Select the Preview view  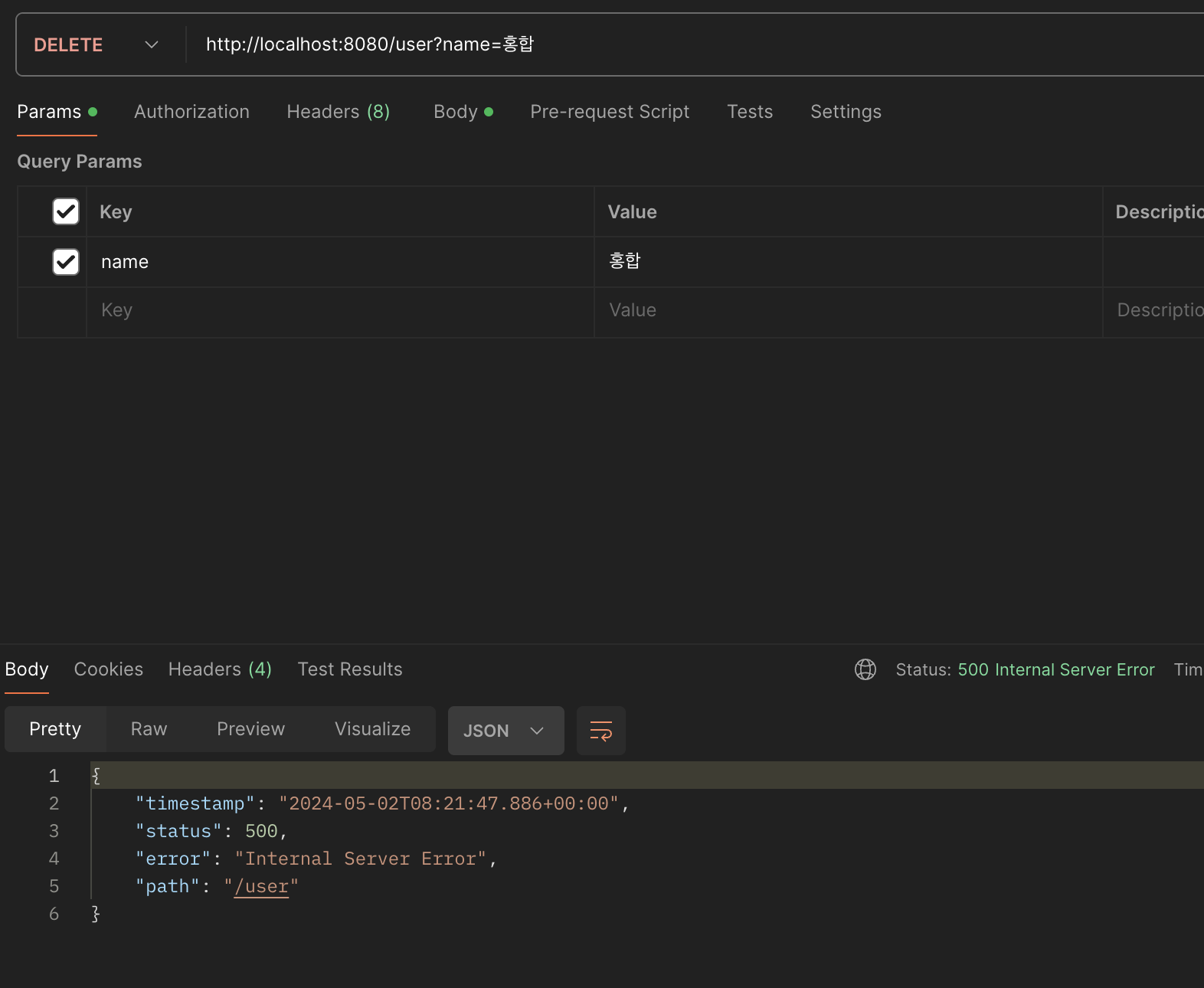tap(250, 729)
